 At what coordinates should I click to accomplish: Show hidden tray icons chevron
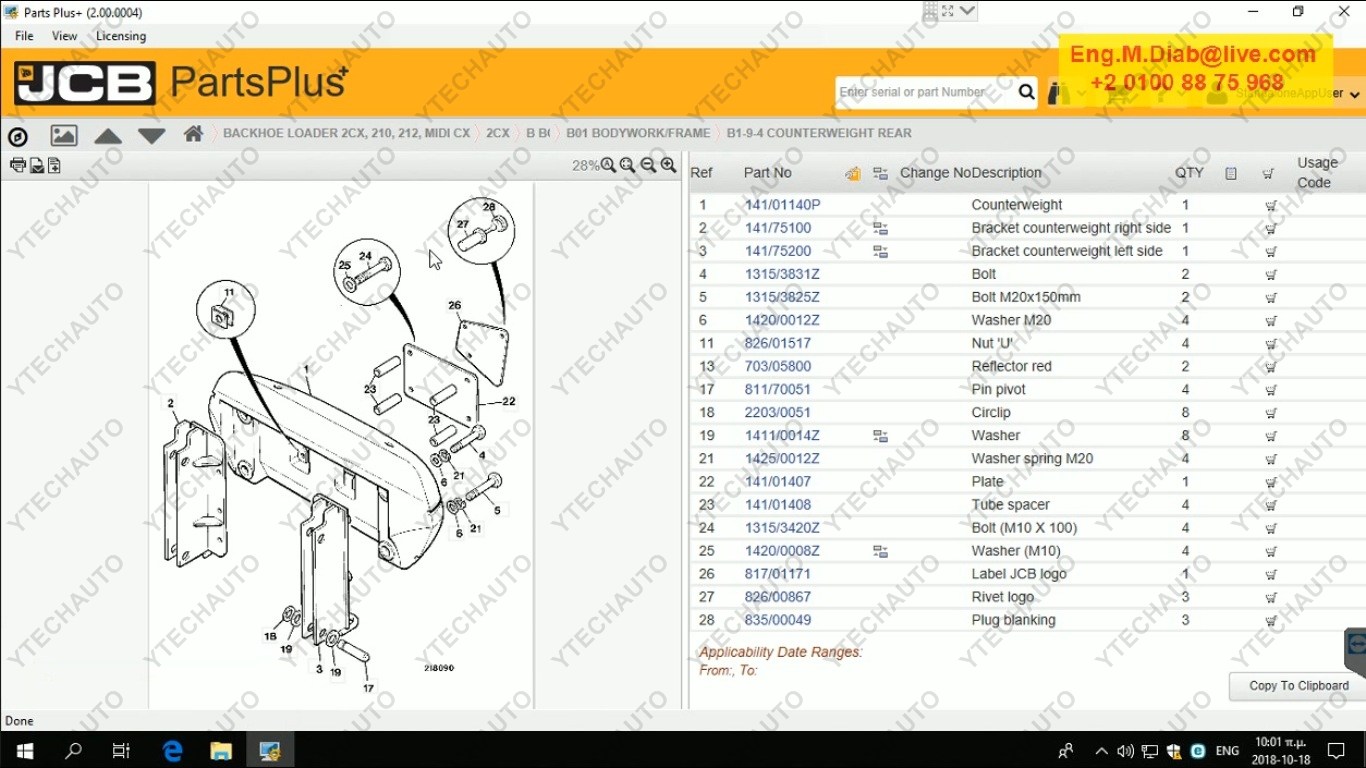tap(1101, 751)
